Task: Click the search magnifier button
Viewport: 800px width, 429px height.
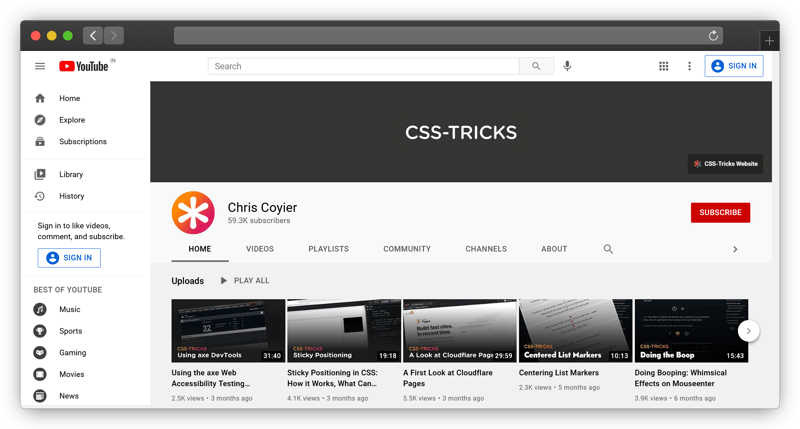Action: click(536, 66)
